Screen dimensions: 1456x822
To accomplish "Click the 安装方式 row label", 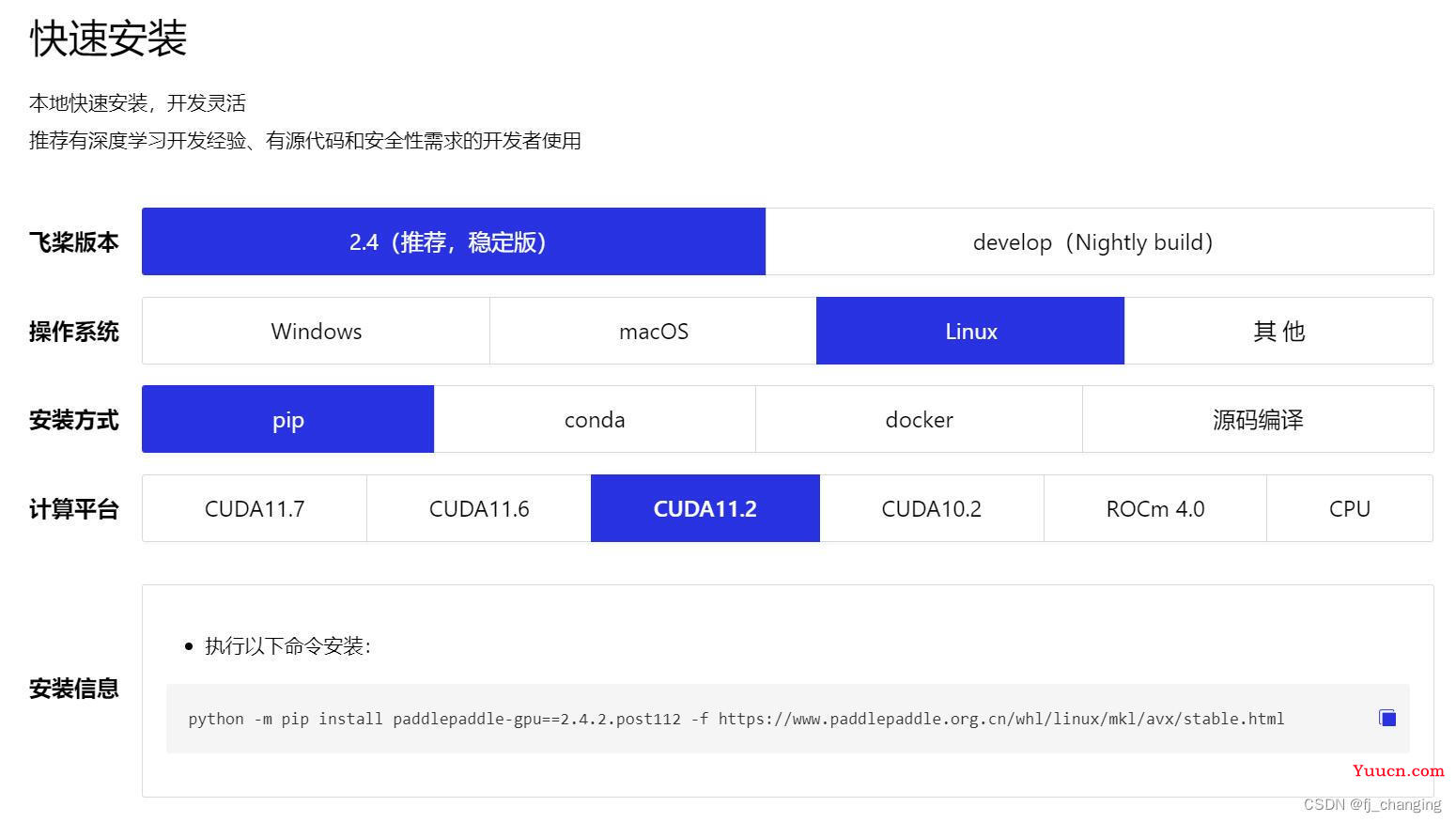I will pyautogui.click(x=74, y=420).
